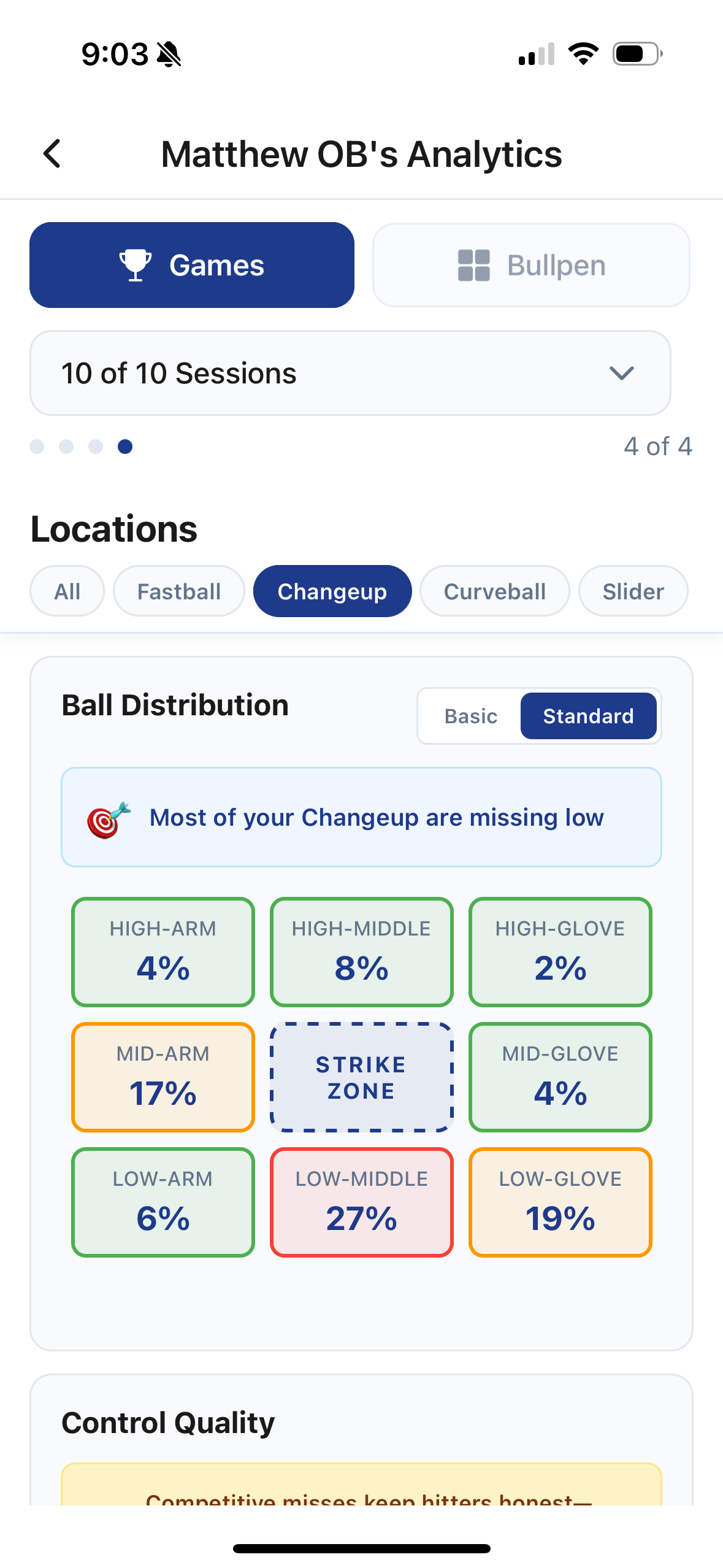The width and height of the screenshot is (723, 1568).
Task: Tap the fourth pagination dot indicator
Action: 125,447
